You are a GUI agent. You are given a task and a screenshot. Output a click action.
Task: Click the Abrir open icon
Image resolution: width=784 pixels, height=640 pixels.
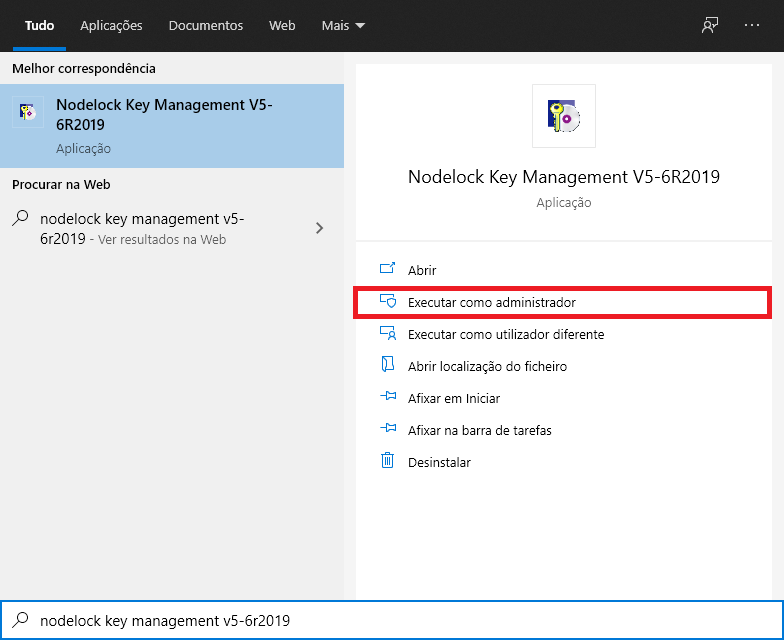(388, 270)
